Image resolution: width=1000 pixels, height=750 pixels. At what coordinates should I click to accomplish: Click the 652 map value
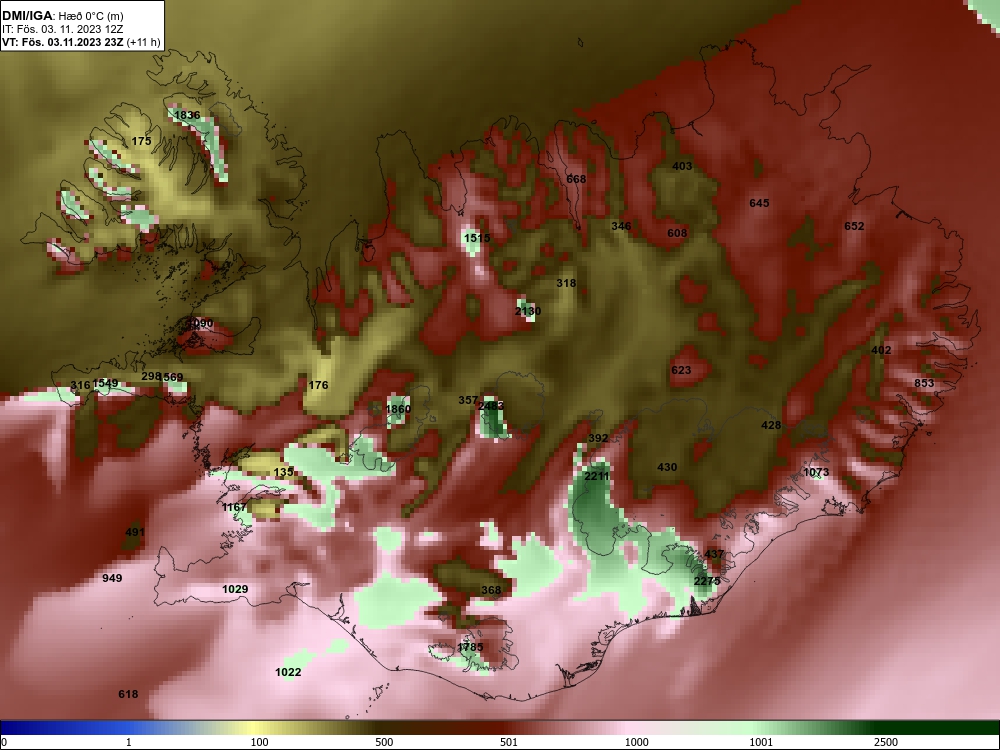854,226
